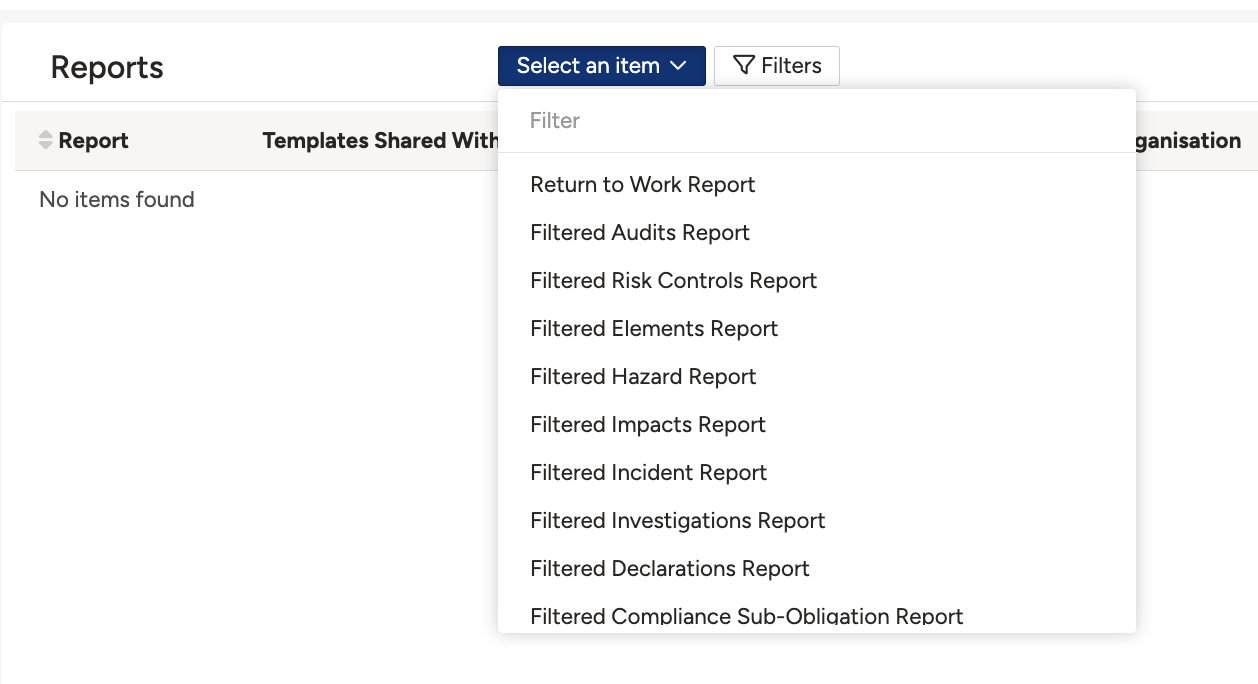The image size is (1258, 684).
Task: Click the dropdown Filter search field
Action: click(816, 121)
